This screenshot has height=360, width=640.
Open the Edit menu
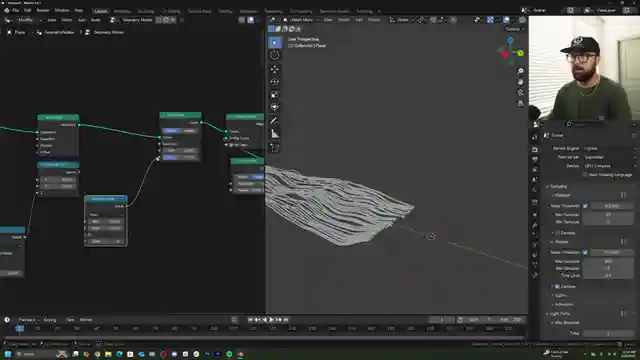[x=27, y=10]
